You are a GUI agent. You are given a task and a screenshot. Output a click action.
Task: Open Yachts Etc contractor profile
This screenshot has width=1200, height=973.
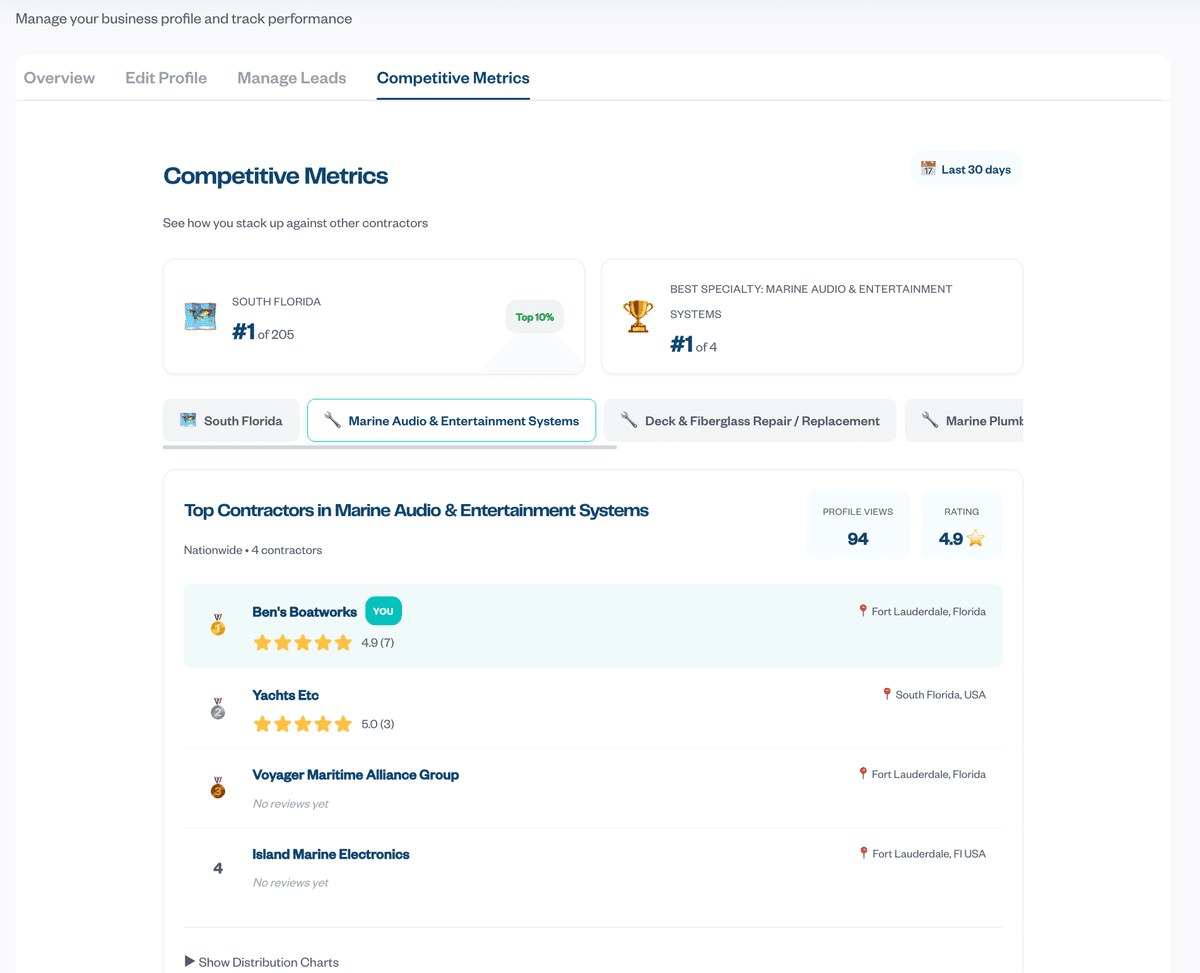click(285, 695)
